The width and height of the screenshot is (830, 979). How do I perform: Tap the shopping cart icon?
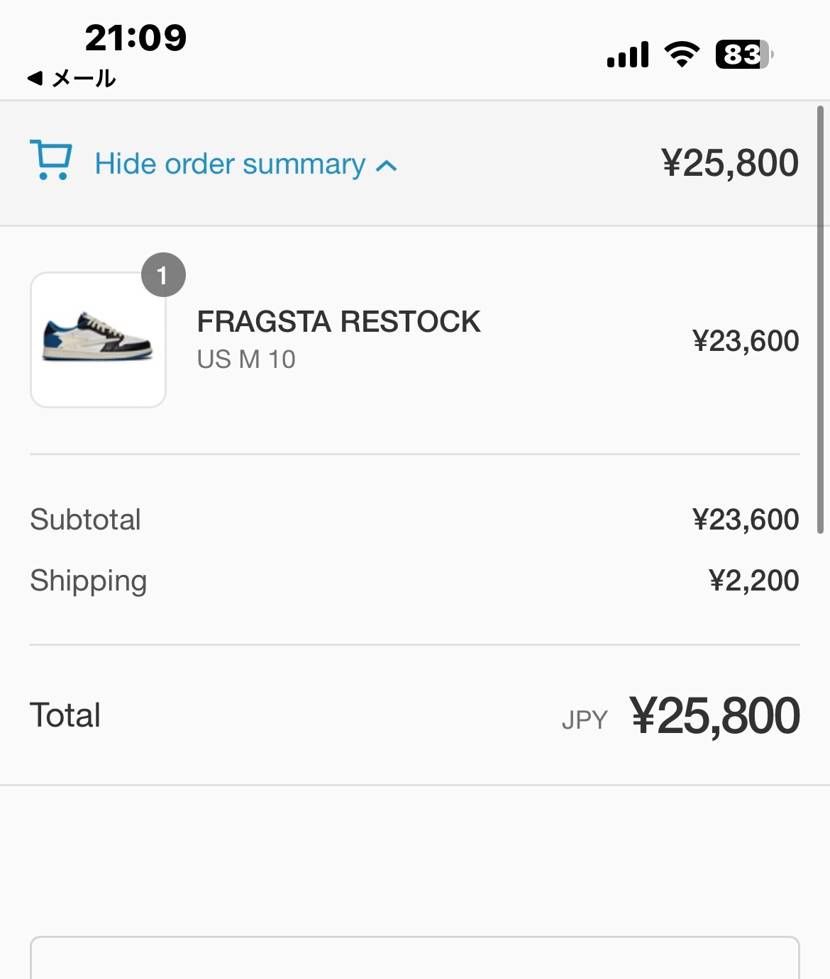(x=51, y=161)
